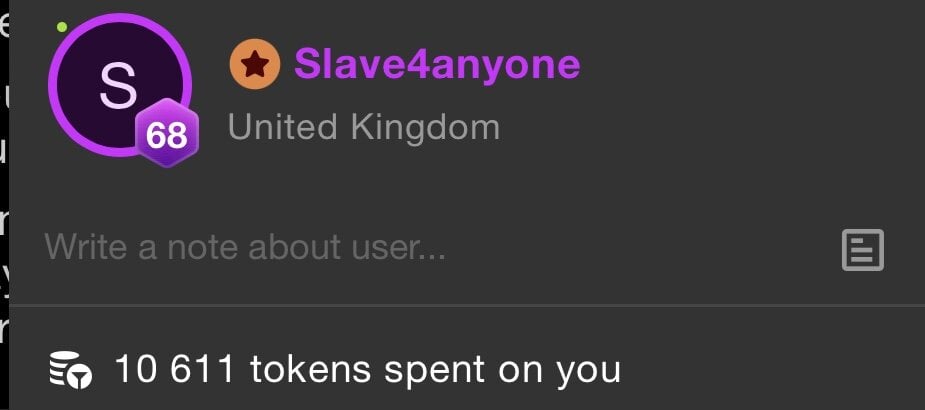Click the number 68 on level badge
The image size is (925, 410).
click(x=167, y=136)
